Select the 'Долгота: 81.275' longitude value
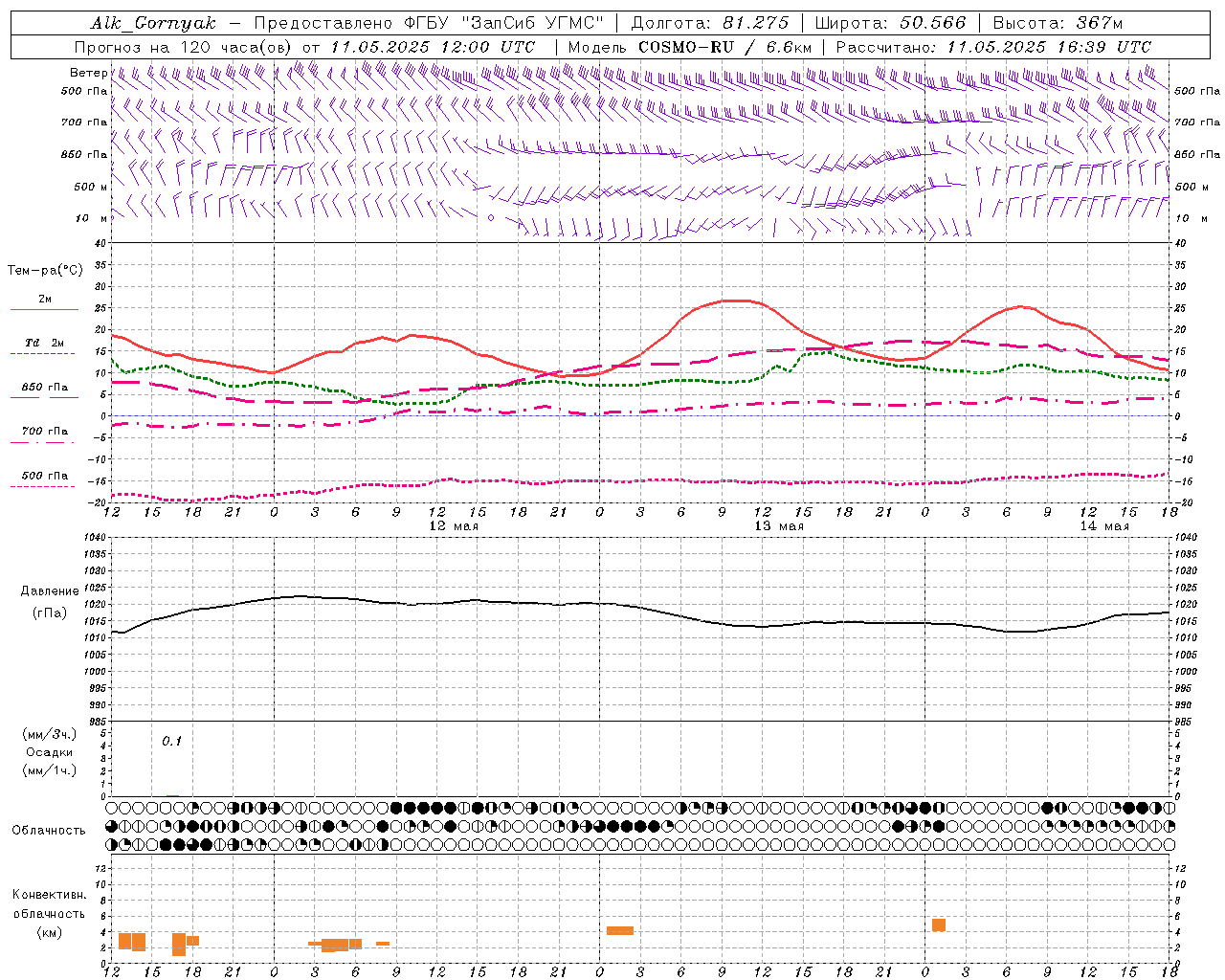Image resolution: width=1225 pixels, height=980 pixels. [710, 23]
